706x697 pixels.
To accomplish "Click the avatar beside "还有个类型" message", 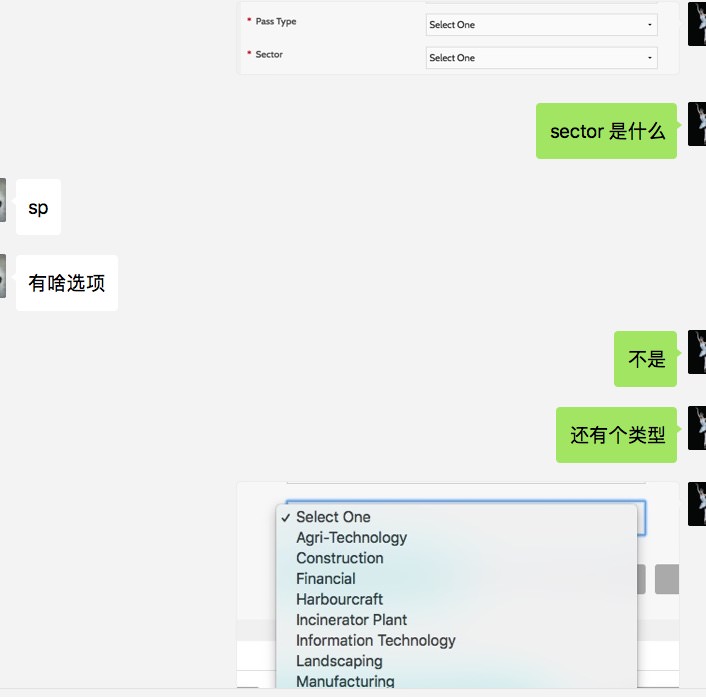I will point(697,428).
